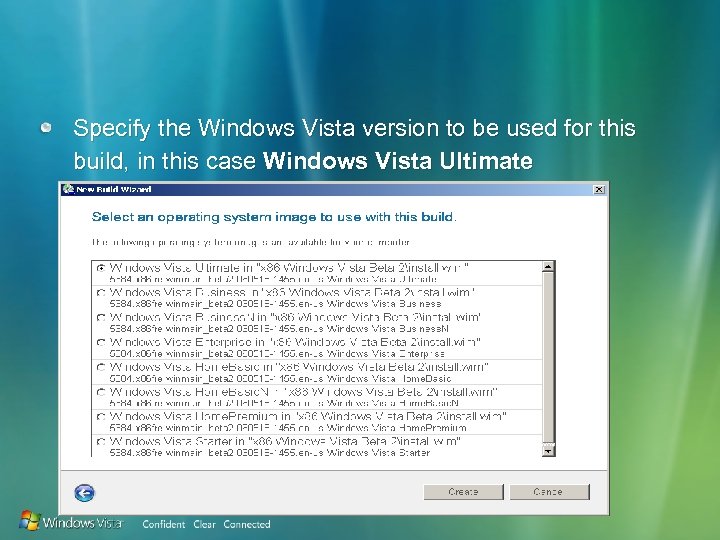Choose Windows Vista HomeBasicN radio option
The image size is (720, 540).
(101, 392)
